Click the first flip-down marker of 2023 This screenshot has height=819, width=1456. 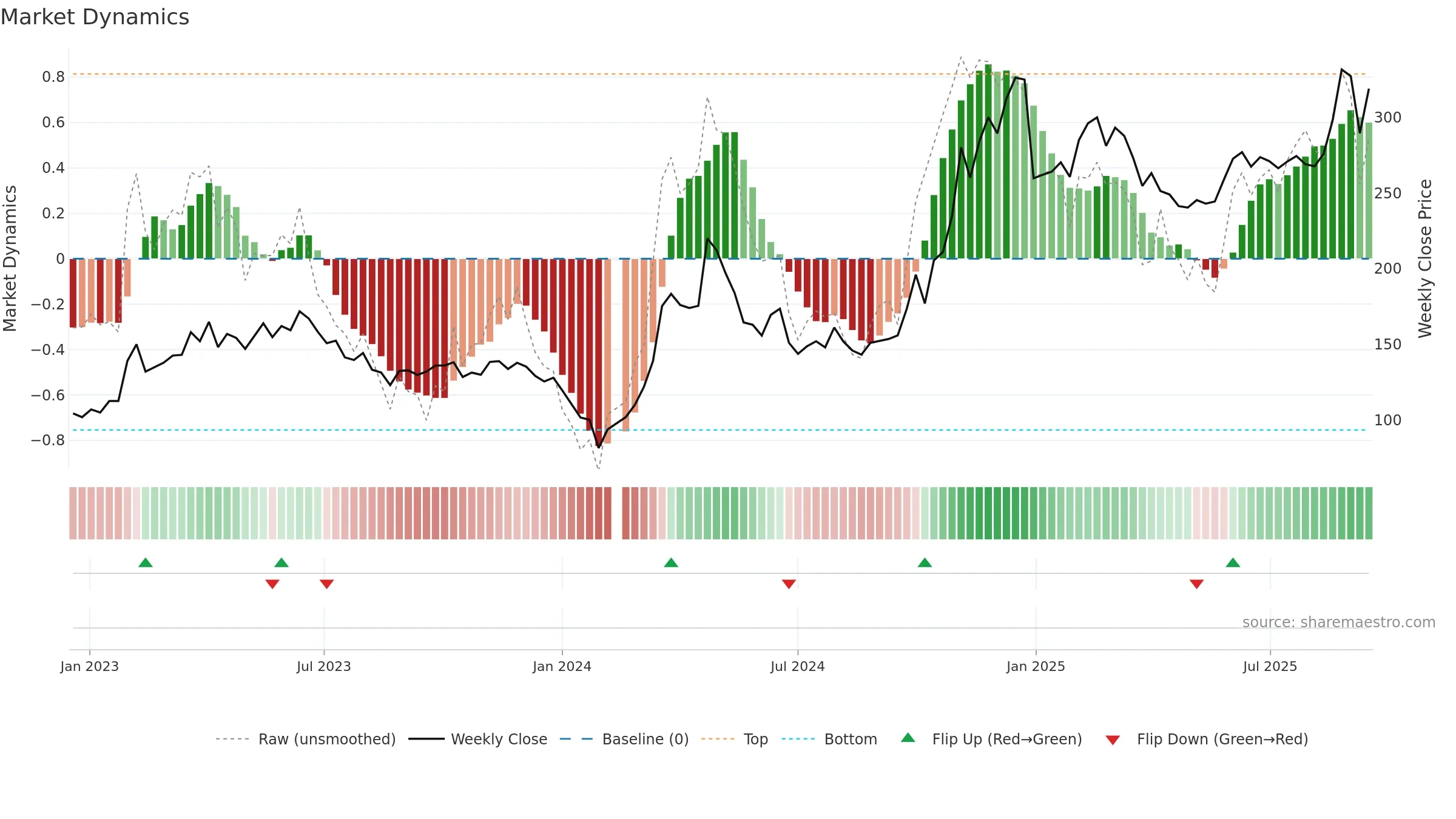tap(272, 584)
